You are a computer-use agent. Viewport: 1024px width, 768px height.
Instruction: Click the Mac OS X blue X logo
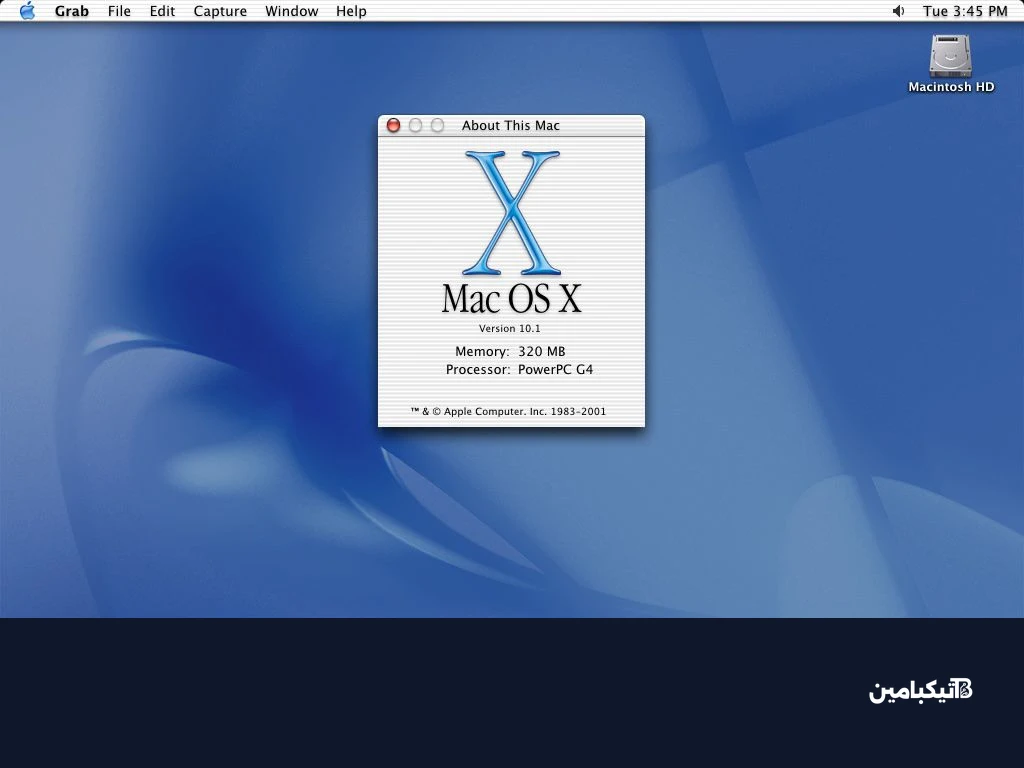[511, 210]
